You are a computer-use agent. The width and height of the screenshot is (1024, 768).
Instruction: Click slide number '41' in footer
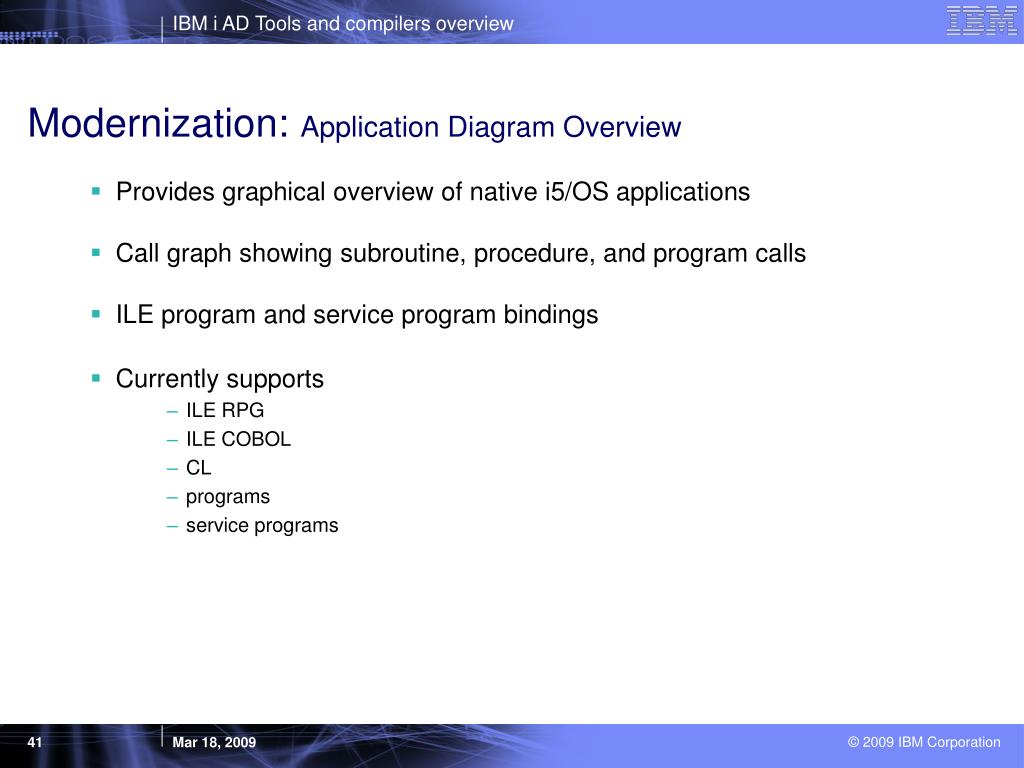35,742
